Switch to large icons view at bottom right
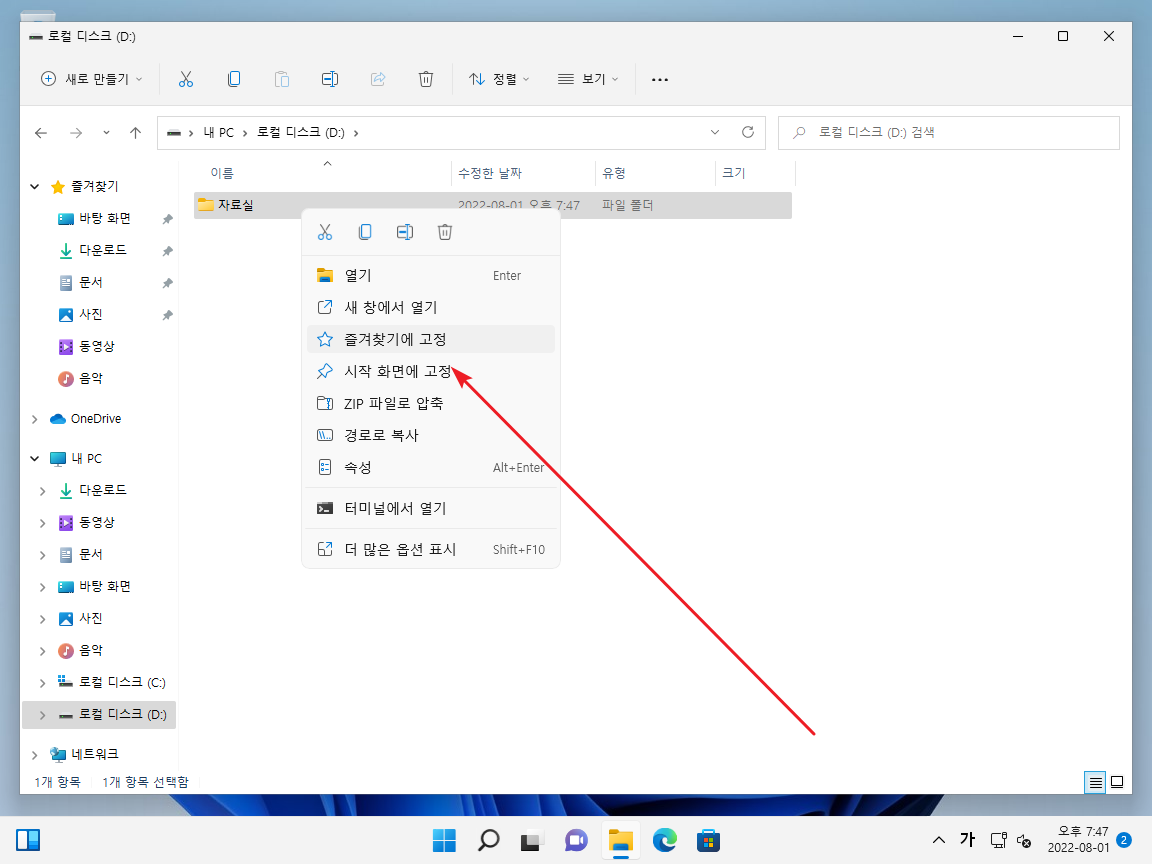 point(1117,782)
